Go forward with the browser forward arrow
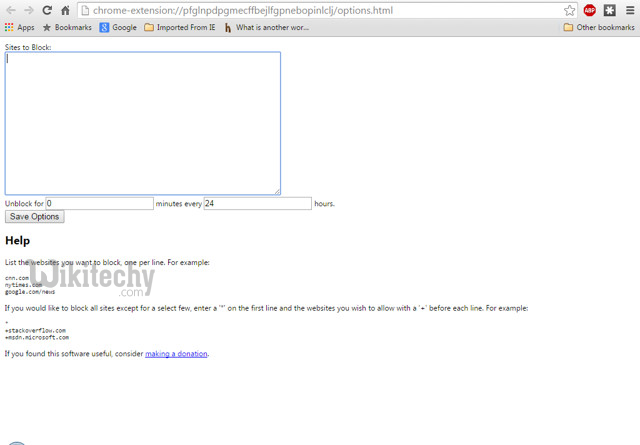Image resolution: width=640 pixels, height=445 pixels. 29,10
